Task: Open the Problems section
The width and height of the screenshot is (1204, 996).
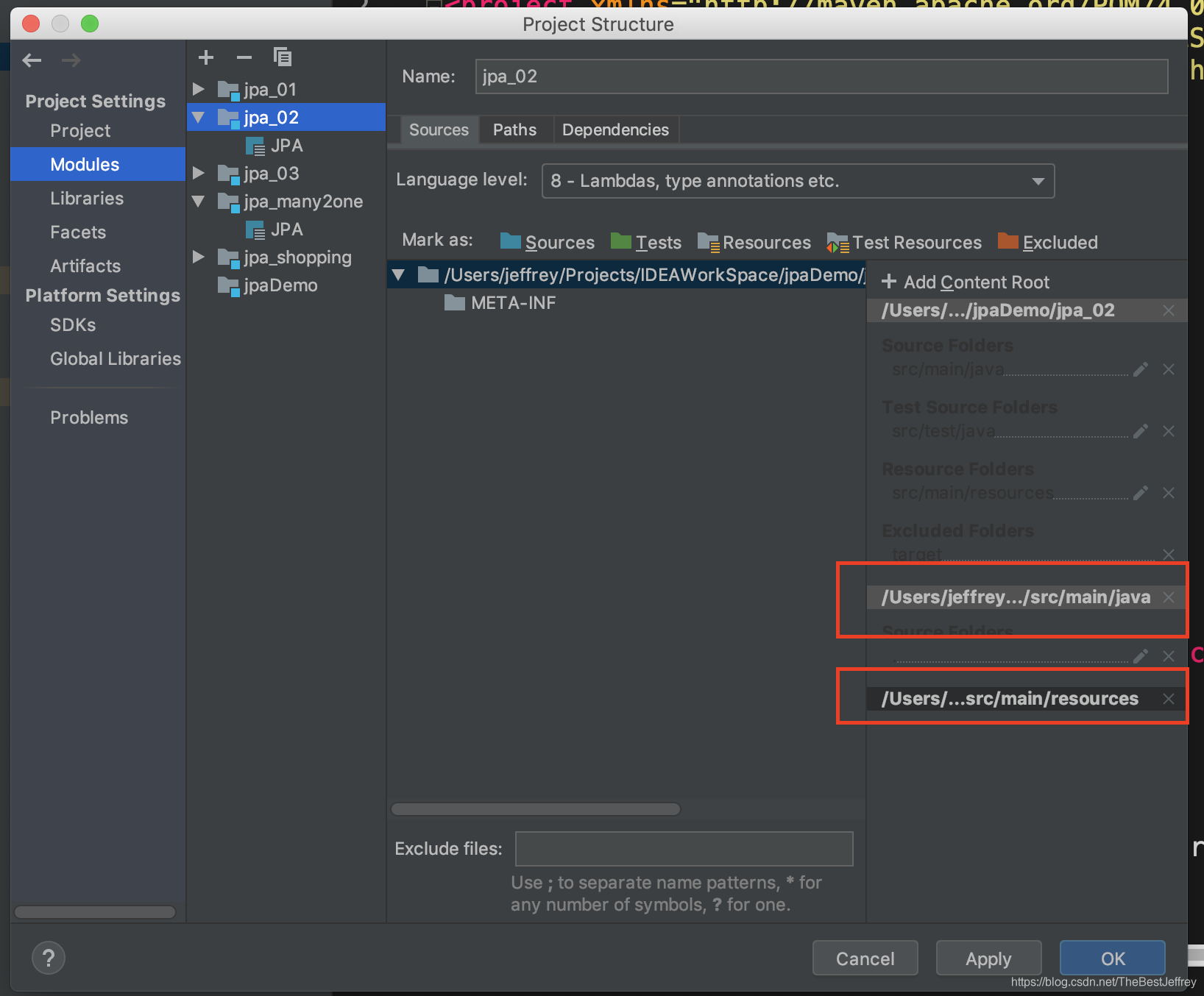Action: click(x=89, y=418)
